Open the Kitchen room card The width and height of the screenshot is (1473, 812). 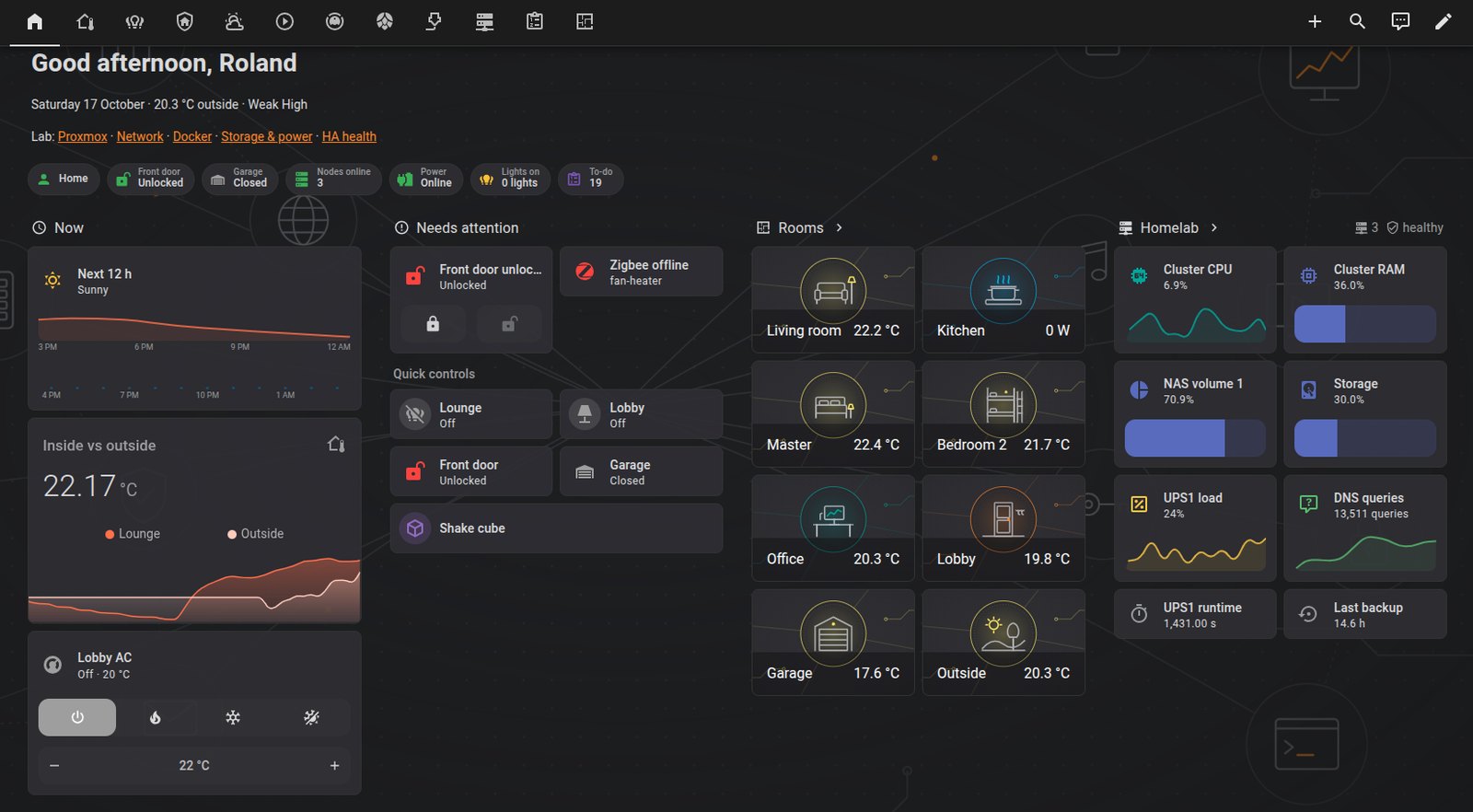click(x=1003, y=299)
